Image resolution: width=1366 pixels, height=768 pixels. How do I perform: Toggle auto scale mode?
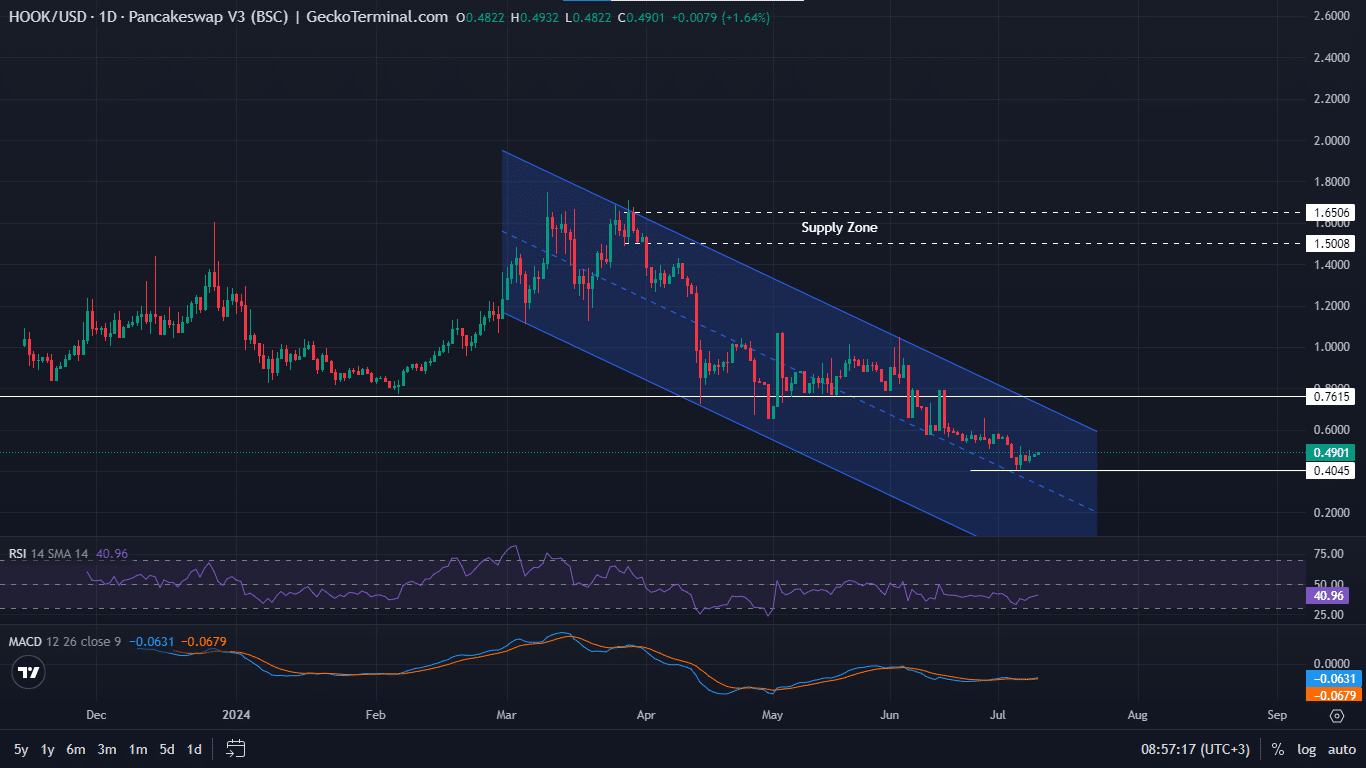tap(1342, 749)
